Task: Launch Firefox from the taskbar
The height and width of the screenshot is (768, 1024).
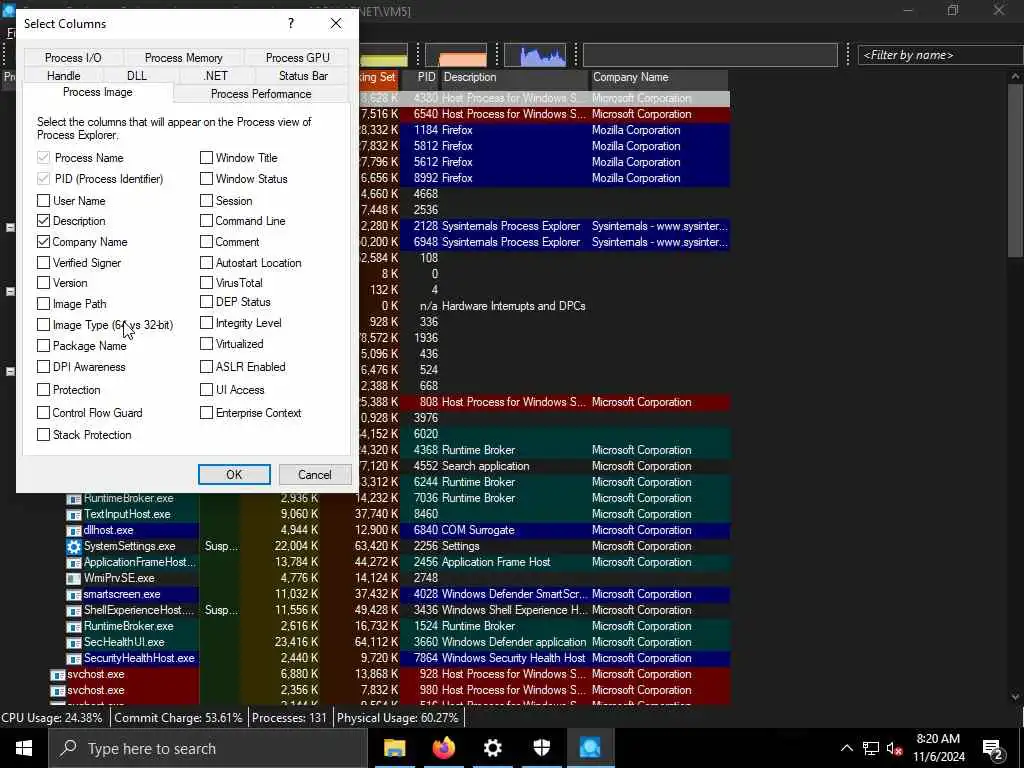Action: [443, 748]
